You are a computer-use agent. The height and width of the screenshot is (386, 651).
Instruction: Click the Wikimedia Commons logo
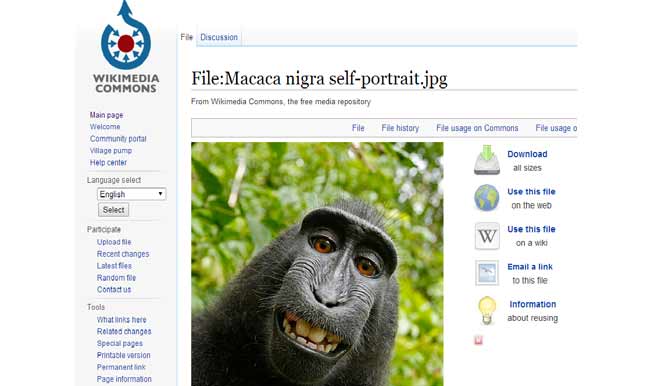click(x=126, y=47)
